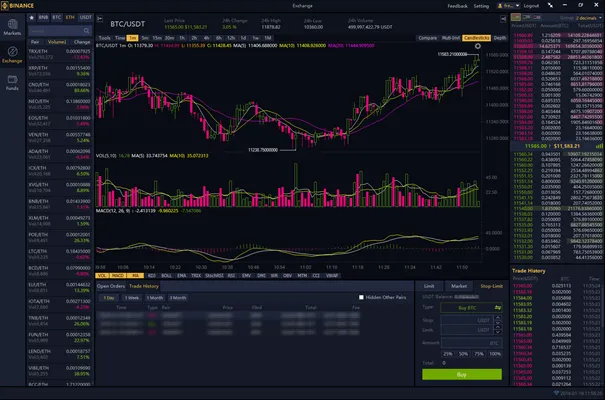
Task: Open the Open Orders tab
Action: [111, 286]
